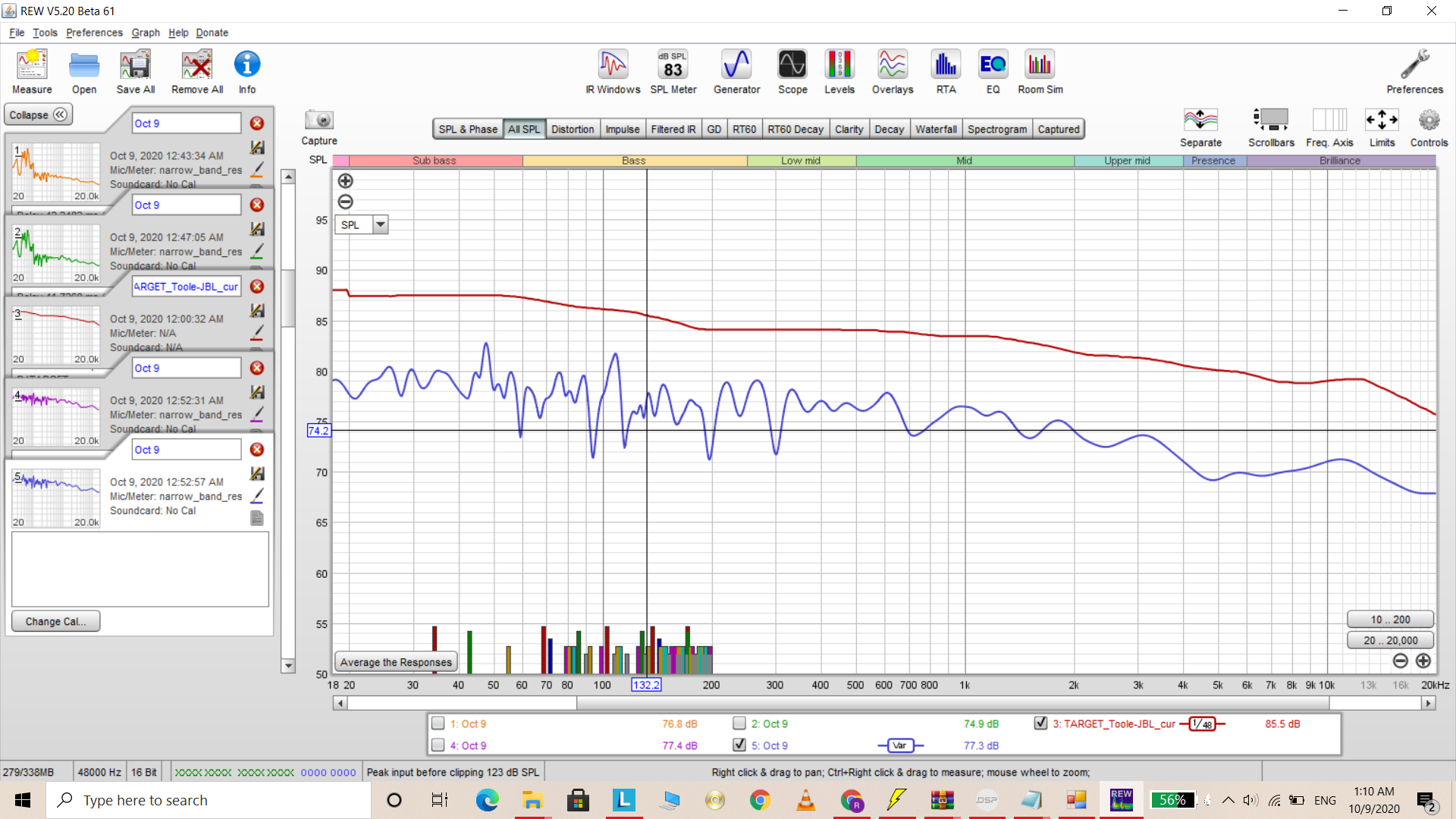Capture the graph with camera icon
The height and width of the screenshot is (819, 1456).
(319, 127)
